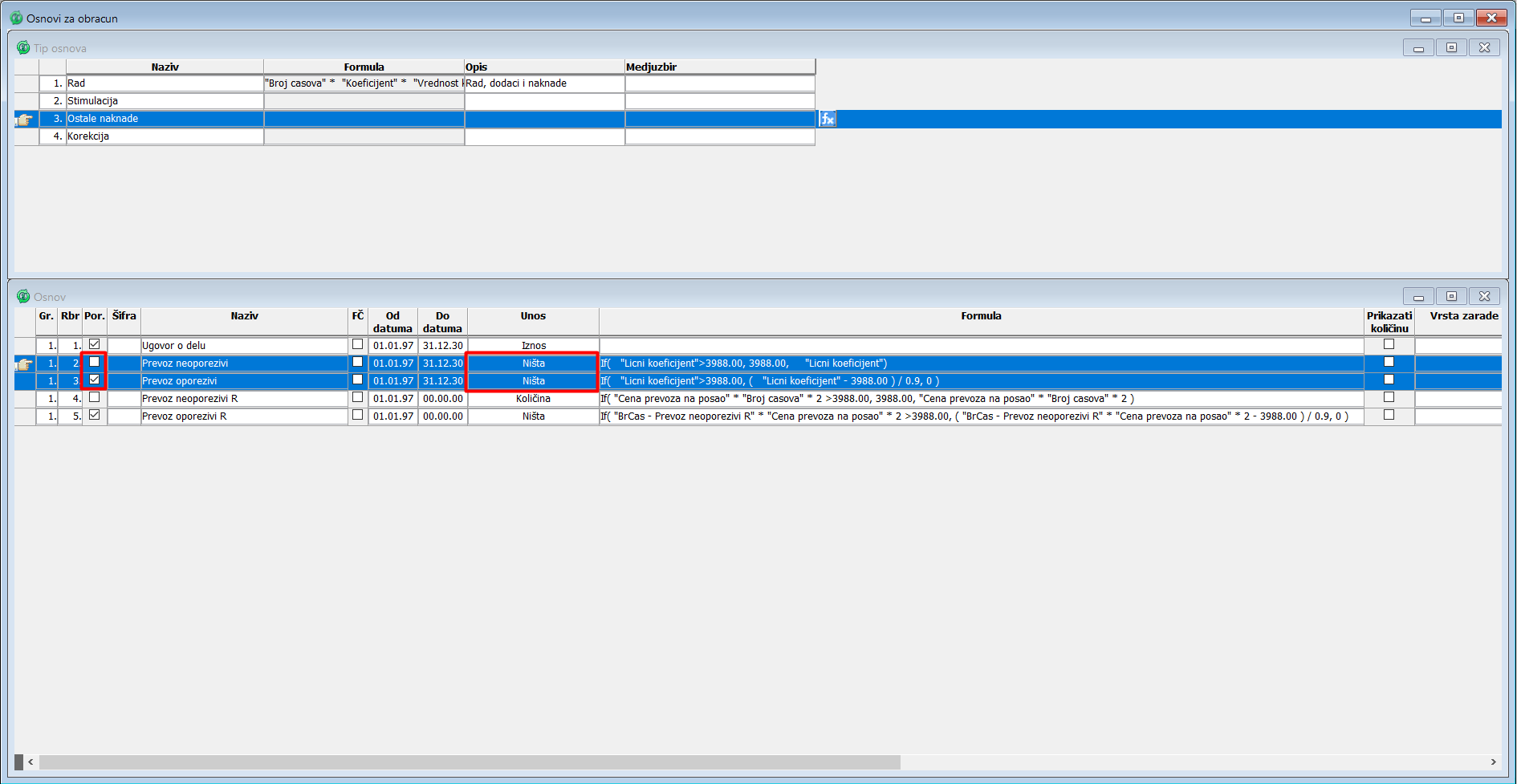Maximize the Tip osnova panel

(1451, 48)
